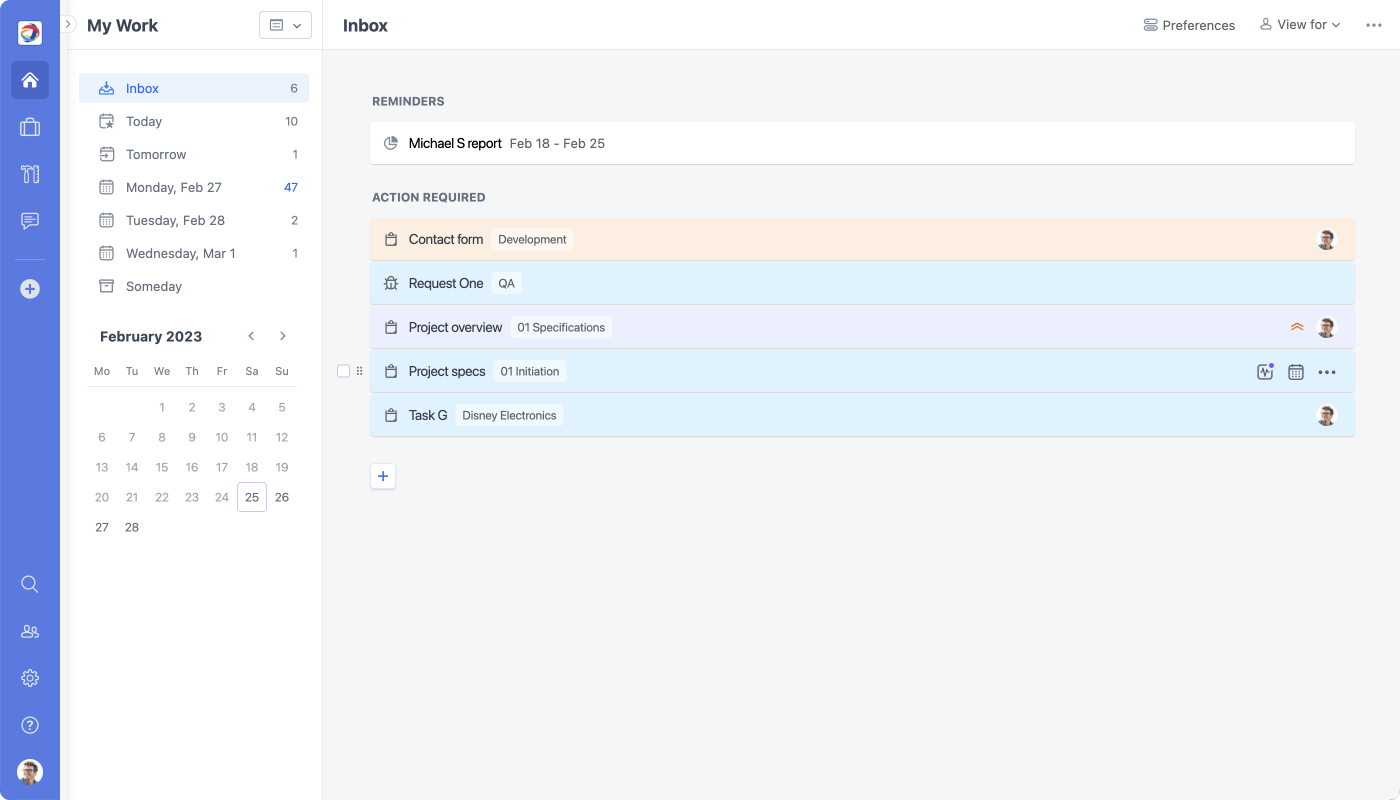
Task: Click the bug icon on Request One row
Action: (x=391, y=283)
